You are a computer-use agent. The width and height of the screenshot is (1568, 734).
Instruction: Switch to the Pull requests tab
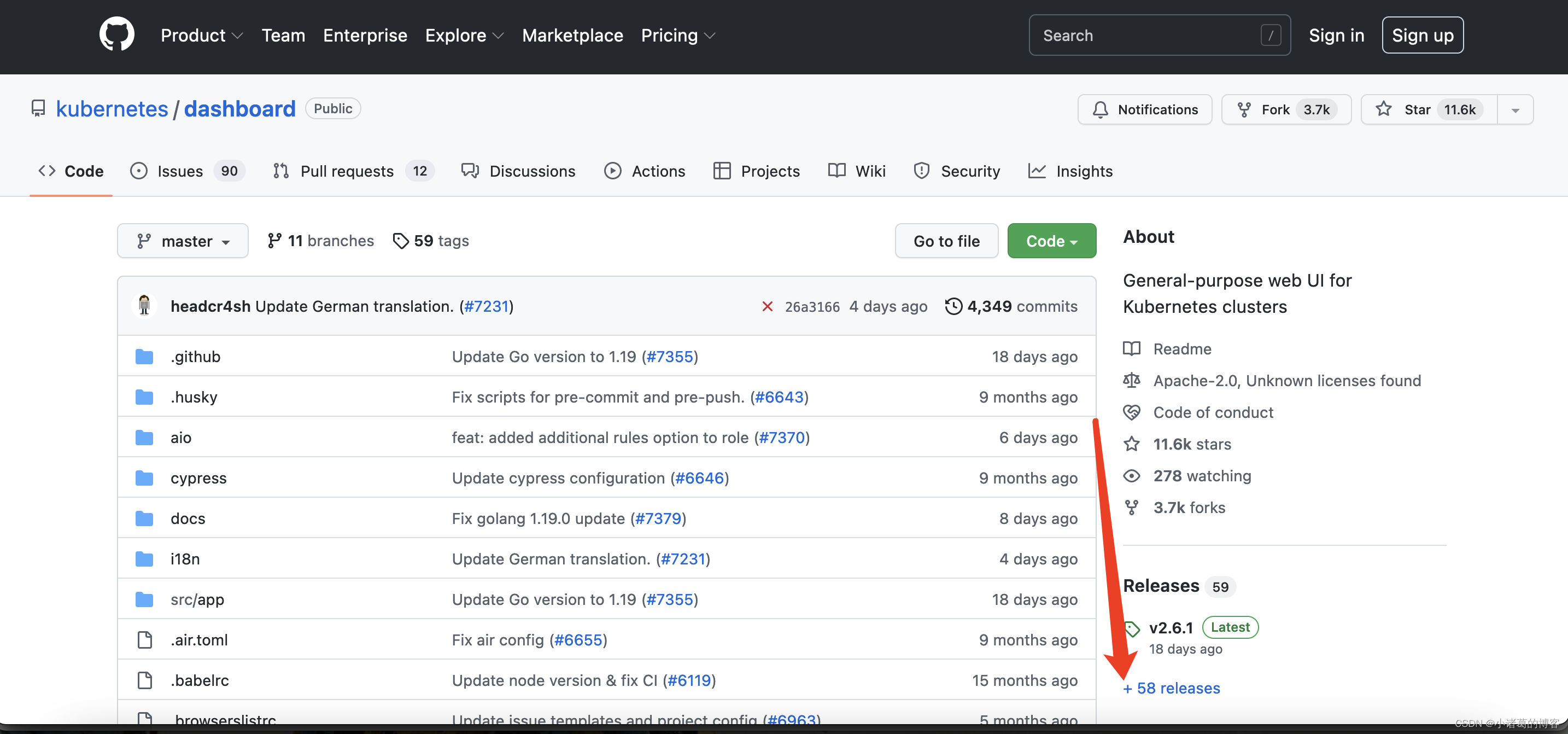(354, 171)
